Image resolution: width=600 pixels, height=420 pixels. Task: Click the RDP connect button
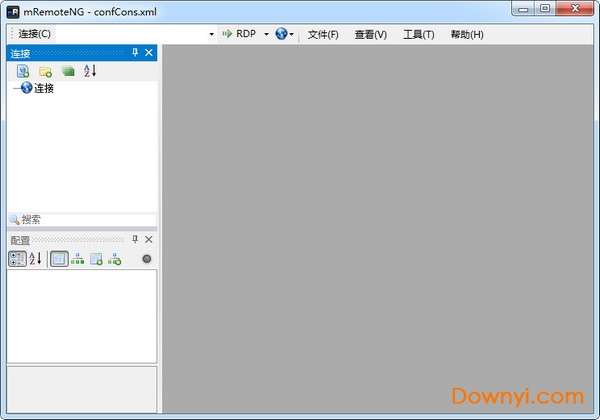click(239, 34)
